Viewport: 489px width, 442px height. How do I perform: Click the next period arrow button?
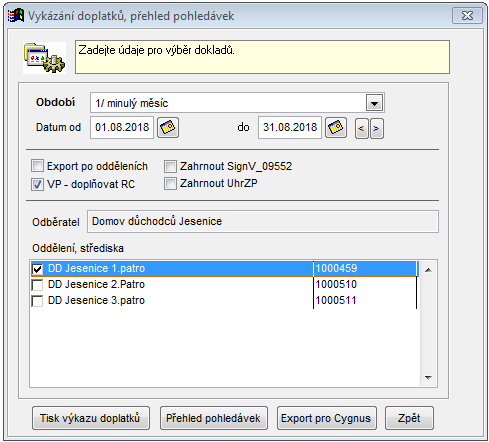(x=377, y=128)
